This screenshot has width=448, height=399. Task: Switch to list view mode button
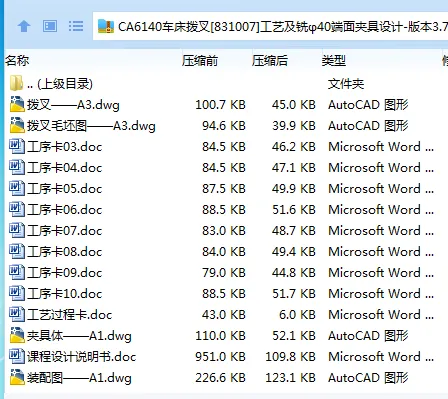tap(76, 26)
